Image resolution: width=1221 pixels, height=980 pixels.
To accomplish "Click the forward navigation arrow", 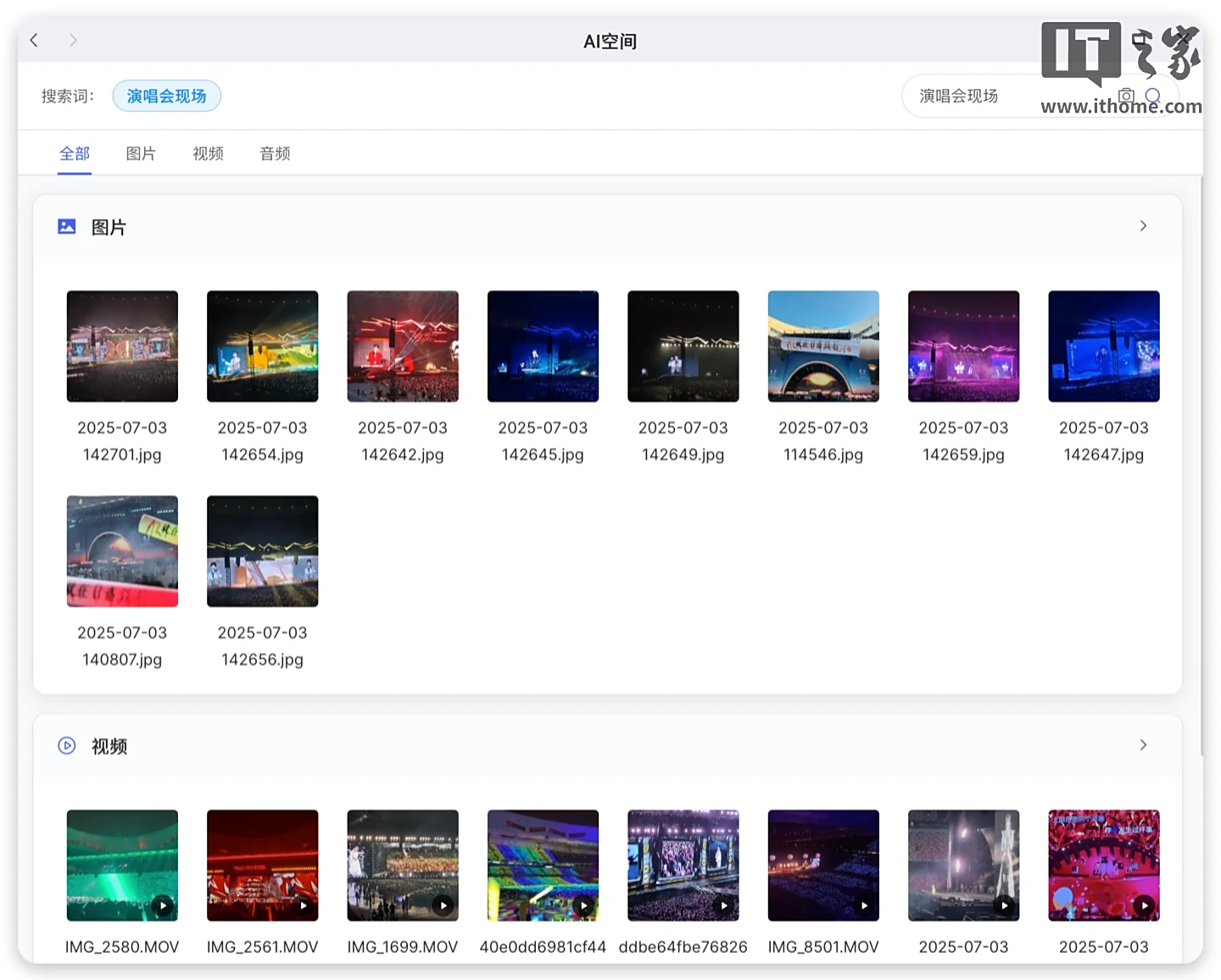I will coord(73,40).
